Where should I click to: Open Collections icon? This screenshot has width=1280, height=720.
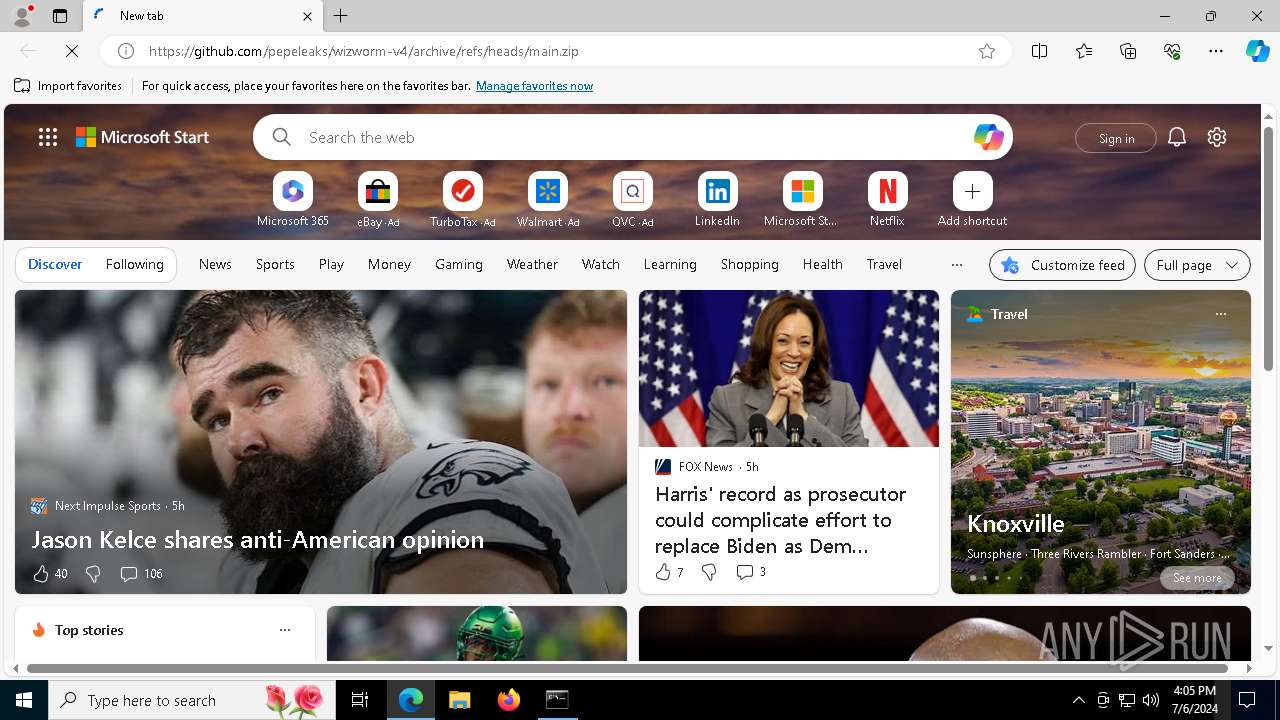coord(1128,51)
